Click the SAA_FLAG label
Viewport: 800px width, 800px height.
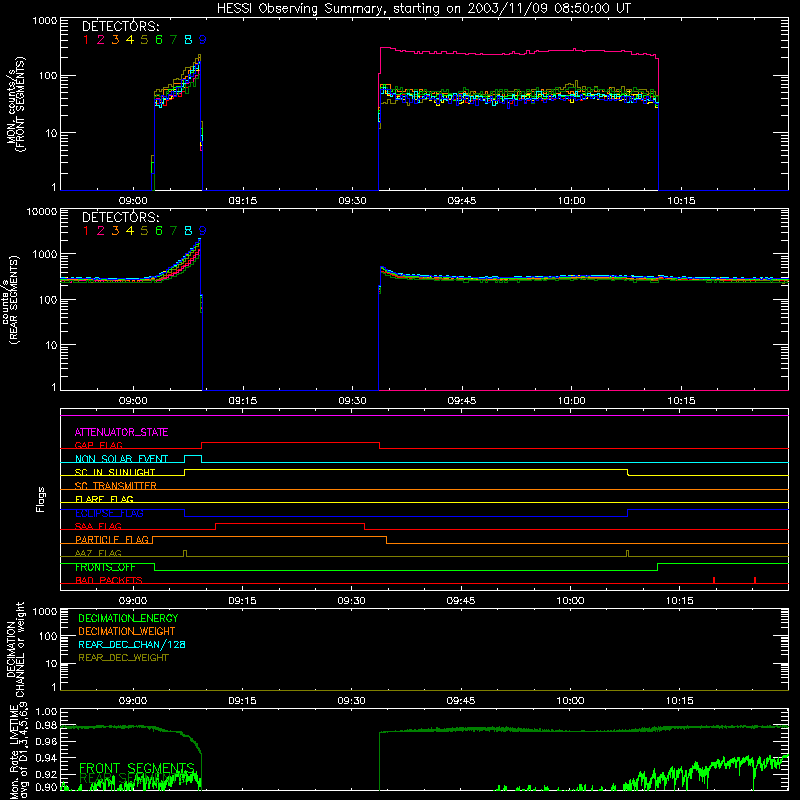point(98,527)
